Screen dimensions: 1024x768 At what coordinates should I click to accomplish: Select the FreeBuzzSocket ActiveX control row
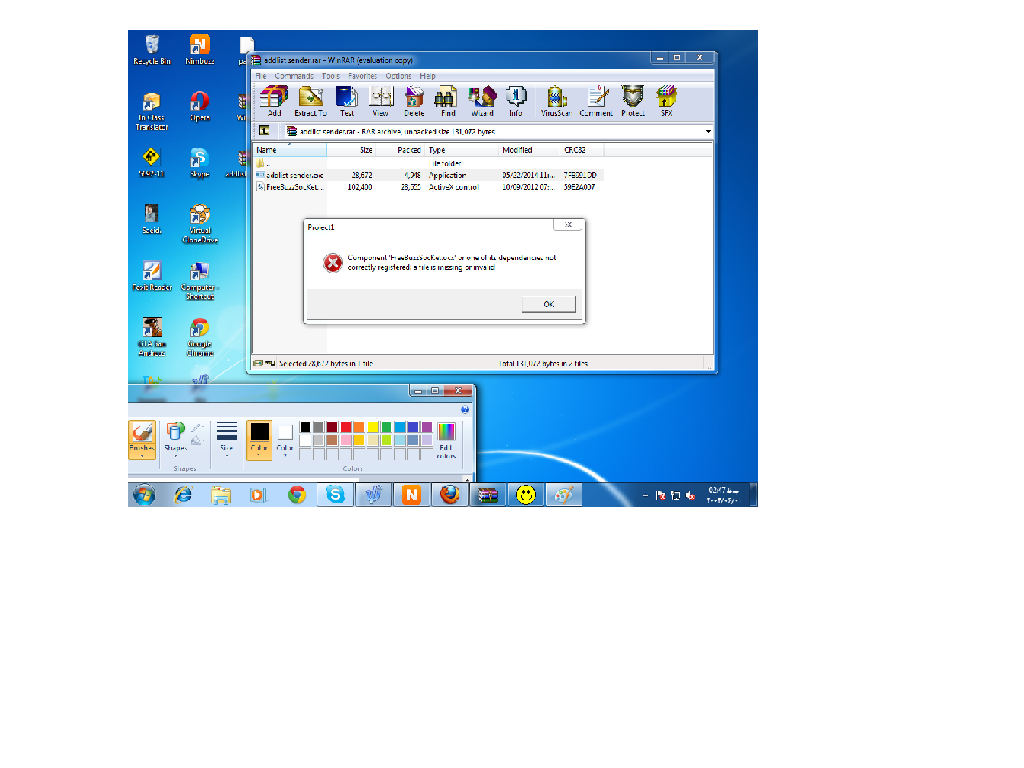coord(428,187)
